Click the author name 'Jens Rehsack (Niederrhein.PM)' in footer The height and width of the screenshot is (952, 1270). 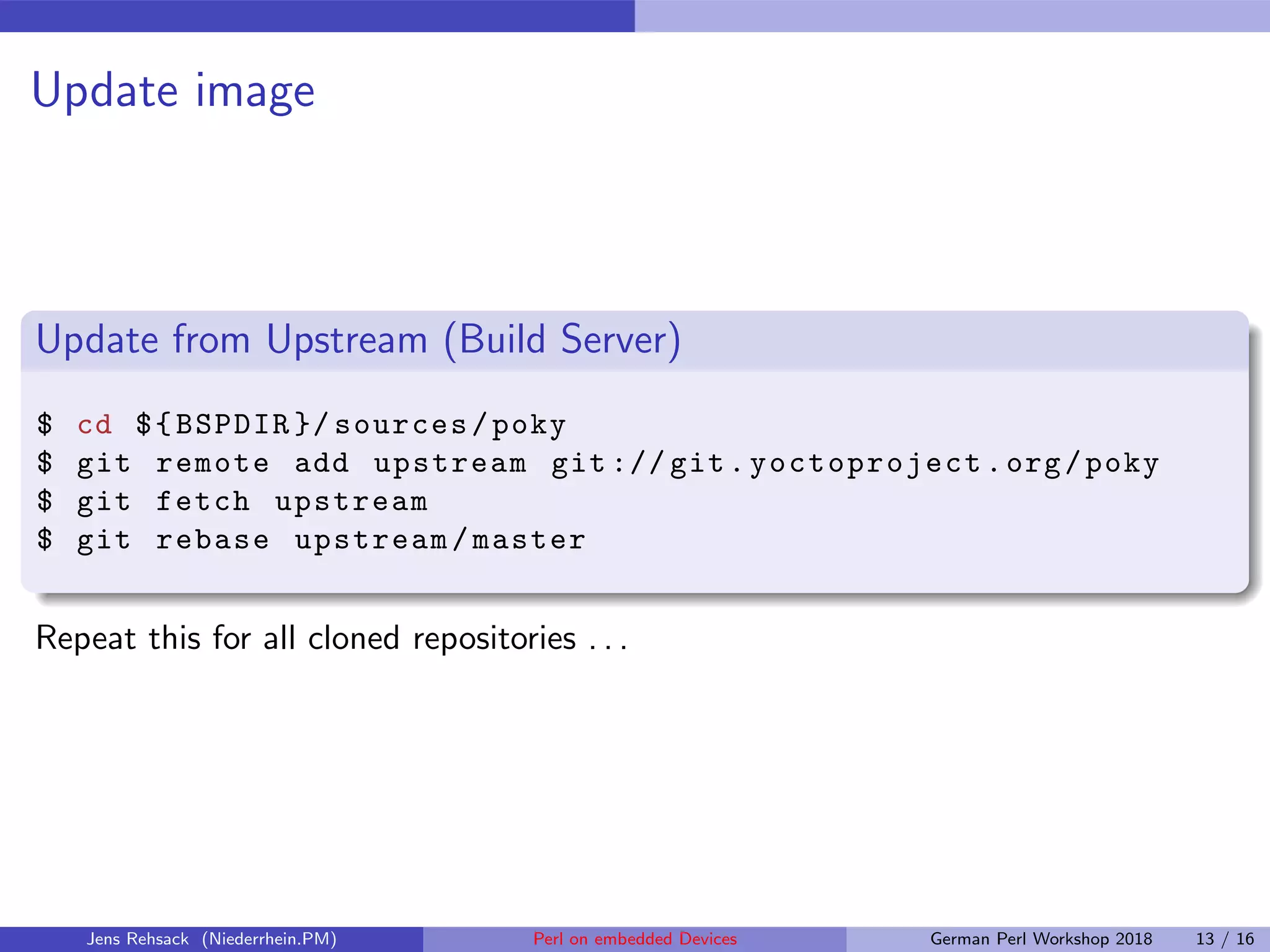[x=211, y=939]
